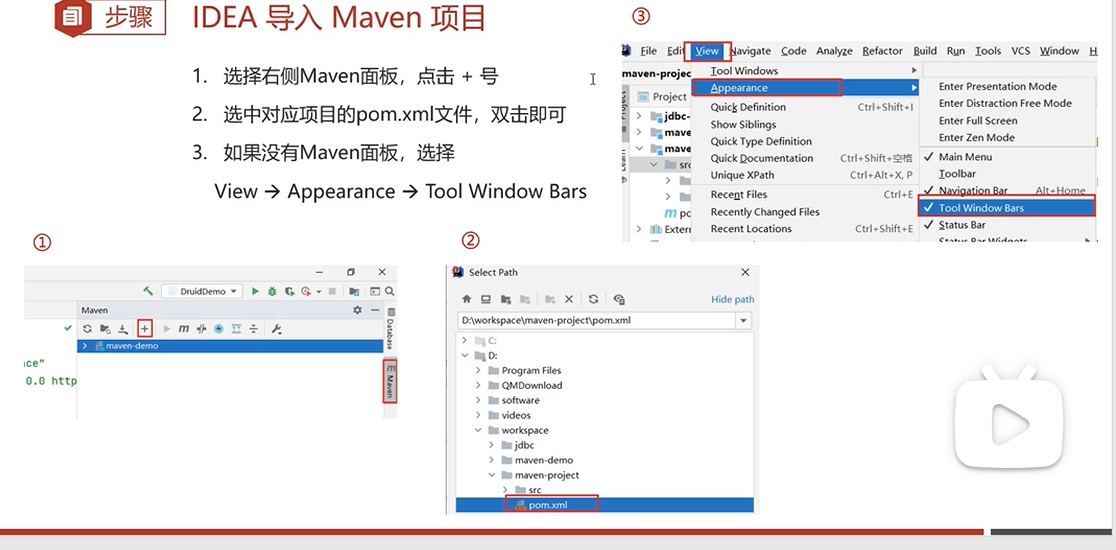Viewport: 1116px width, 550px height.
Task: Collapse the workspace folder
Action: [478, 430]
